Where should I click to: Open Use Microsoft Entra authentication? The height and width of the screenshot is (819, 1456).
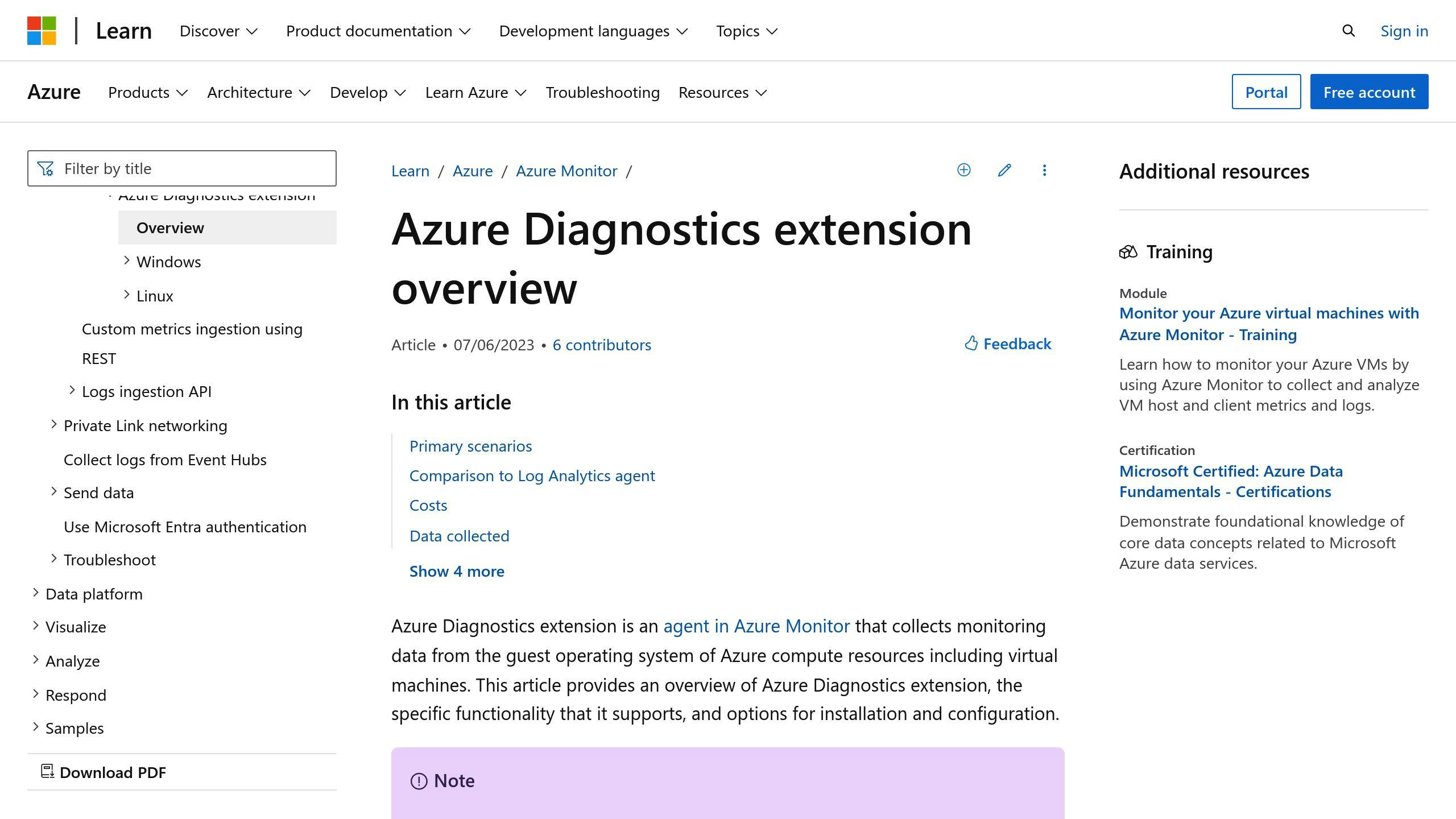(185, 527)
